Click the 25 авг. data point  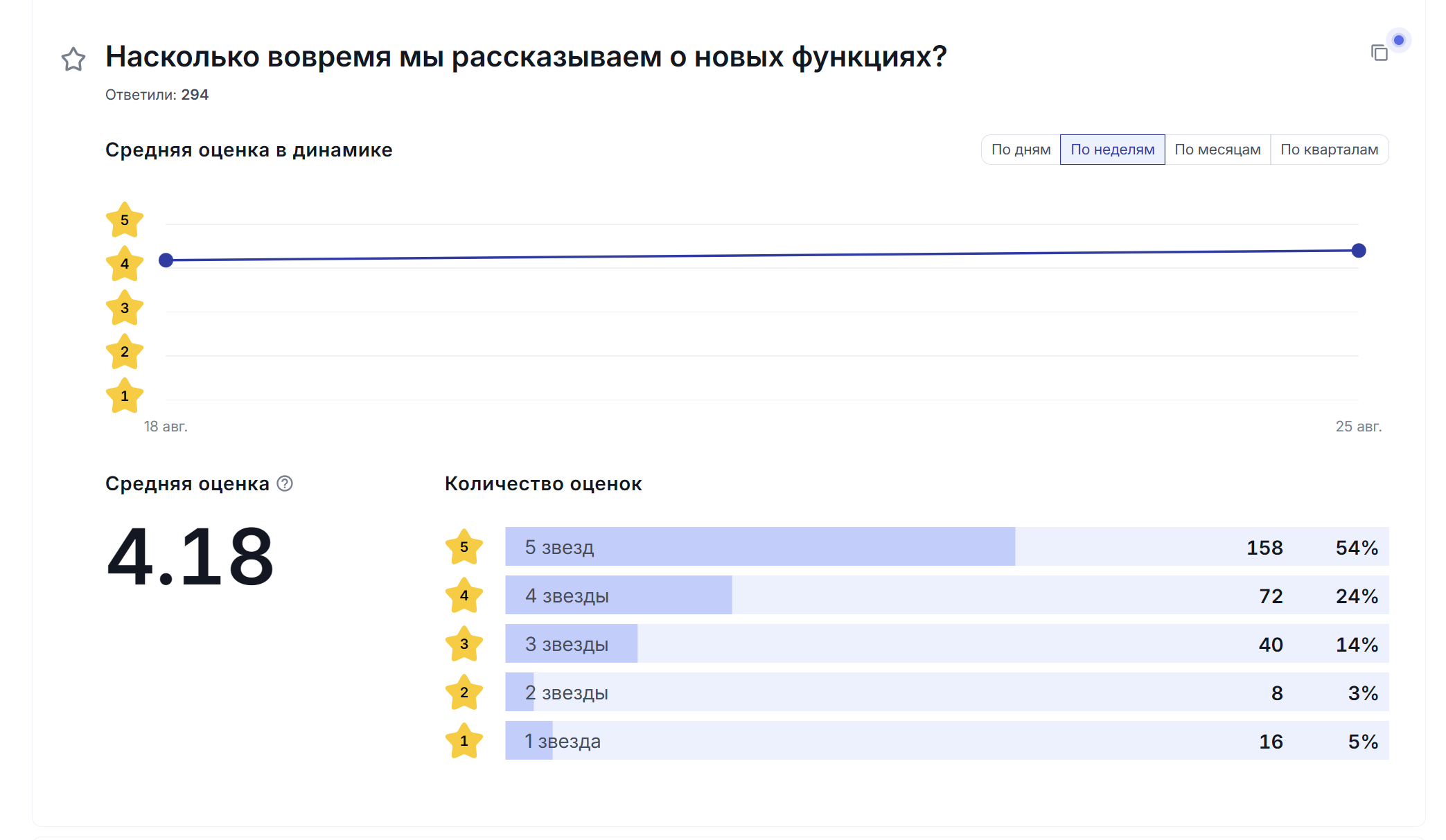coord(1359,251)
